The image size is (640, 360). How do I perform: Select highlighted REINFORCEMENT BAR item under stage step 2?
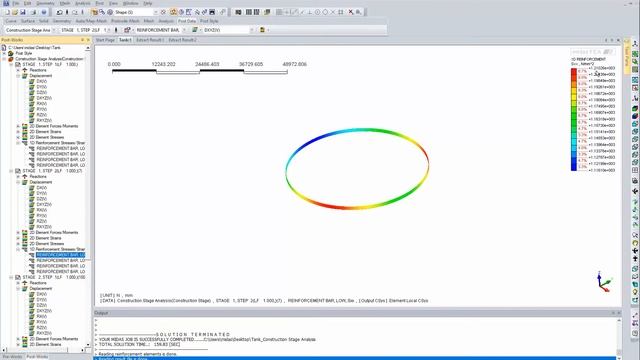(60, 255)
